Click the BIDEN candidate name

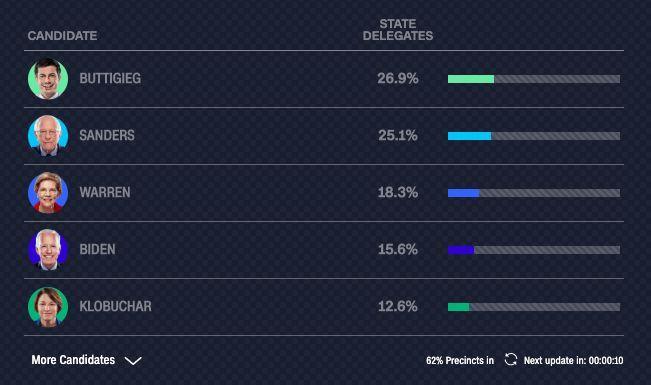pyautogui.click(x=98, y=249)
